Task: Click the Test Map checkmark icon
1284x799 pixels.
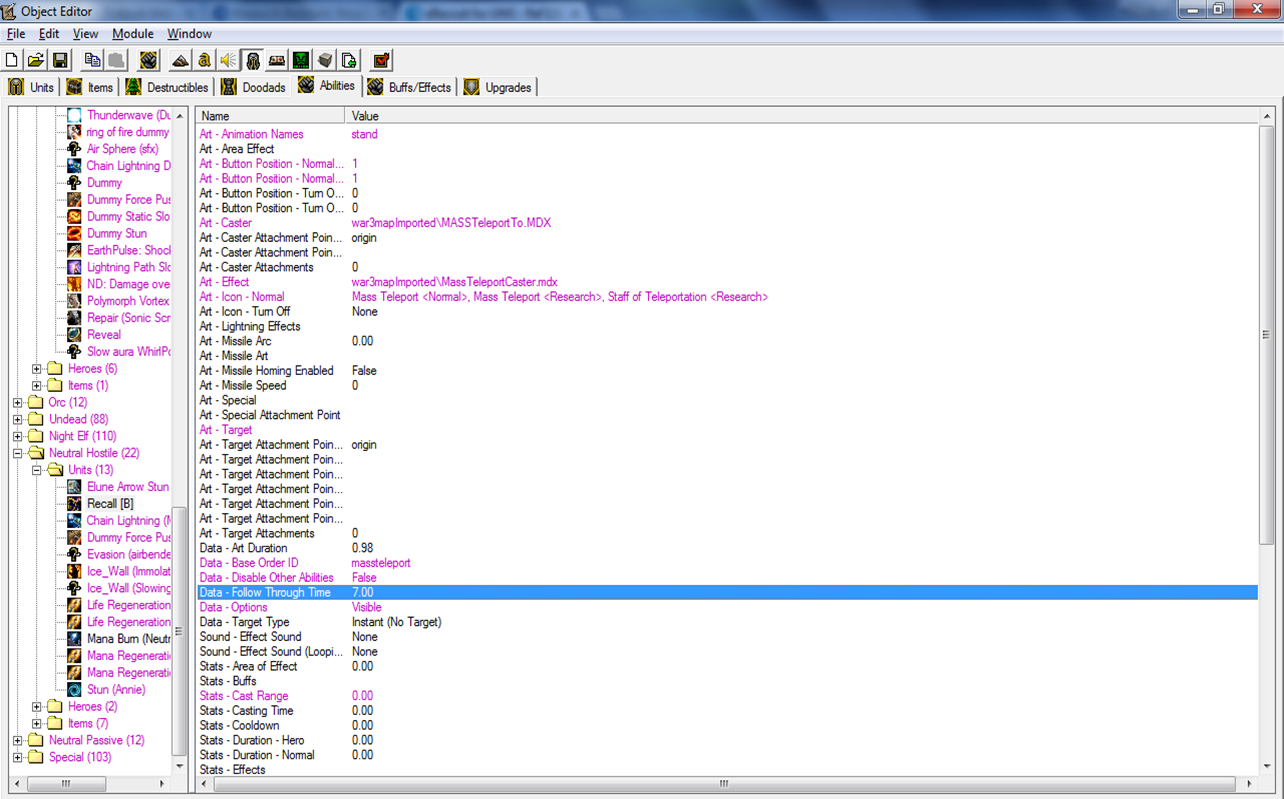Action: coord(381,61)
